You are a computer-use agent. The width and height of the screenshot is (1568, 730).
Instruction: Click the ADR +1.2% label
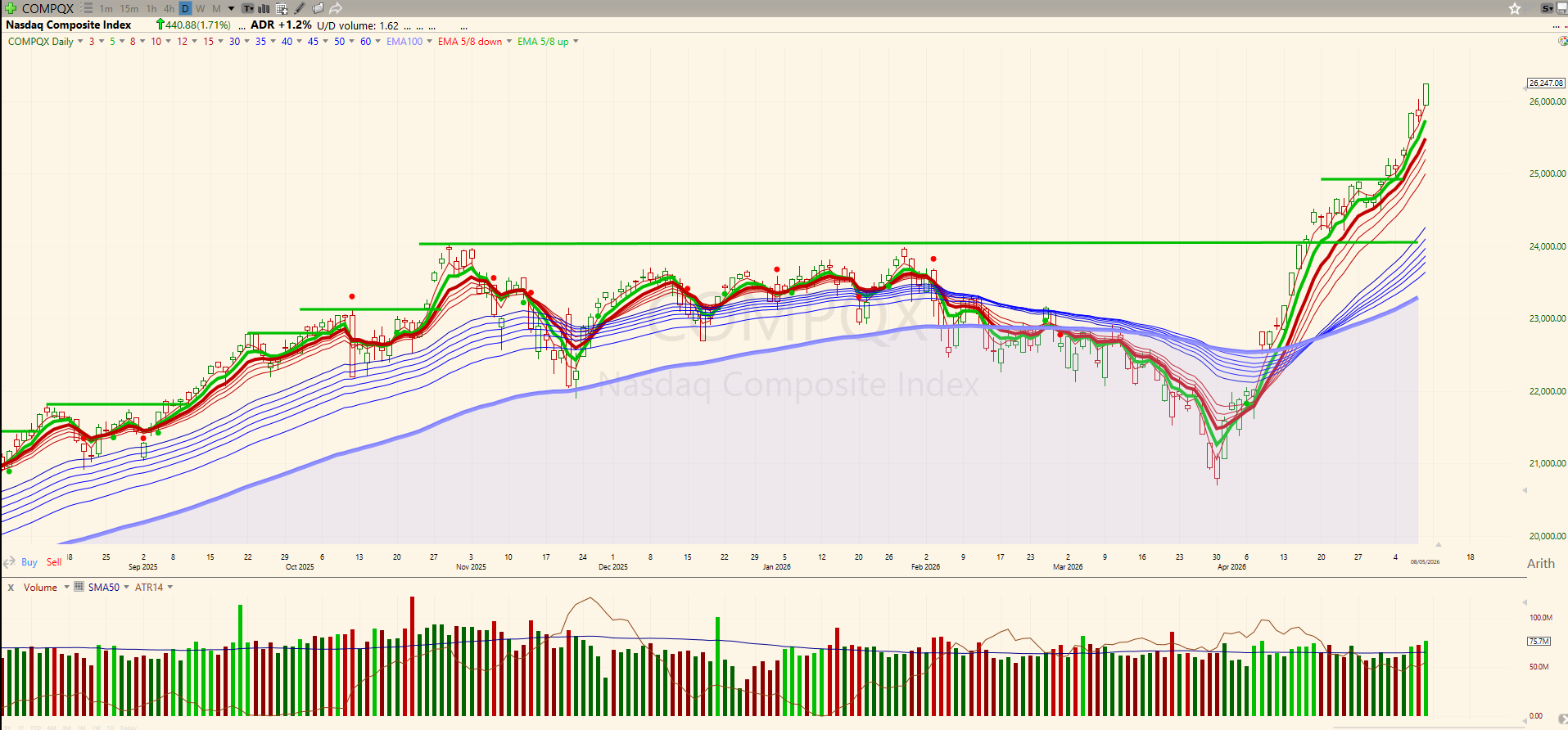[x=281, y=25]
